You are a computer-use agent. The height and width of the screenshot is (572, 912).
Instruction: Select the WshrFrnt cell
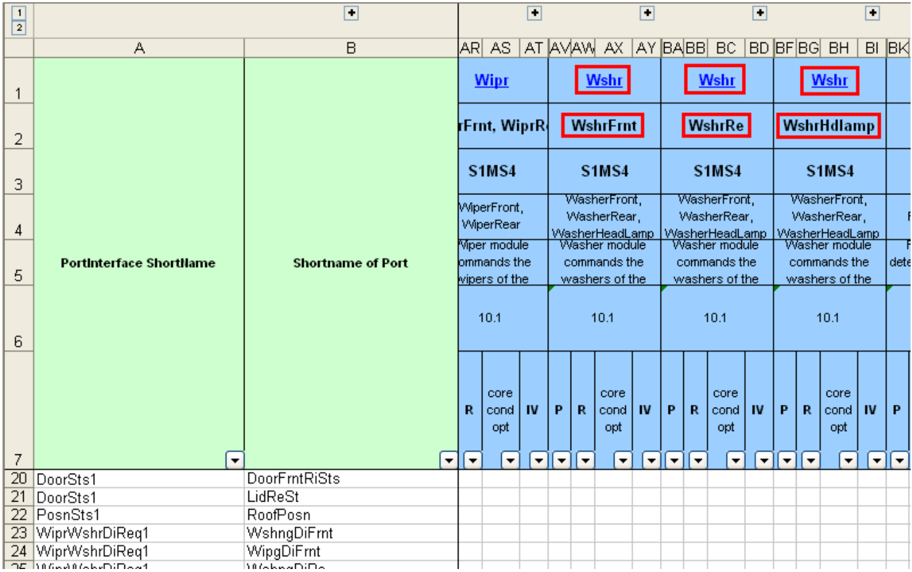click(604, 126)
